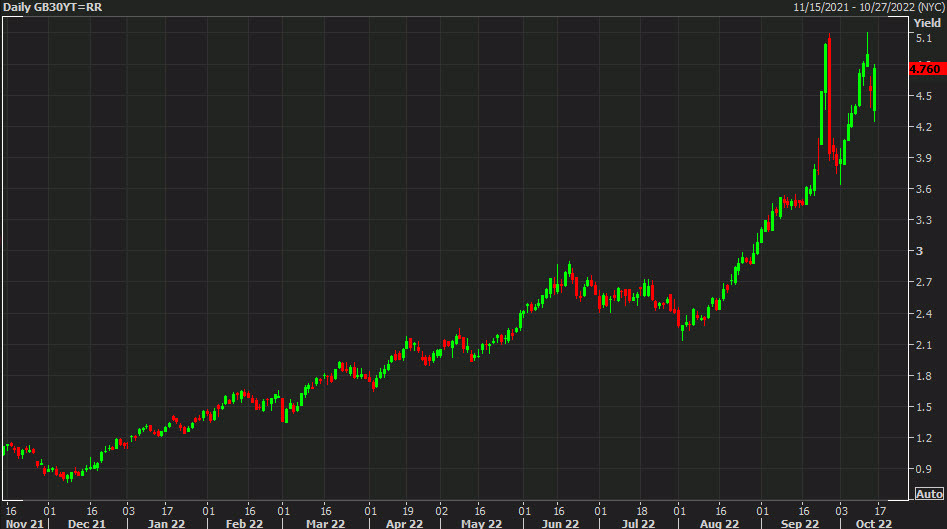
Task: Click the Jan 22 month label
Action: point(166,524)
